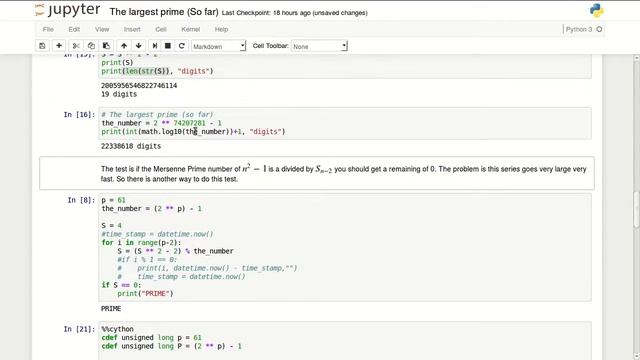Cut the selected cell with scissors icon
The image size is (640, 360).
pyautogui.click(x=76, y=46)
